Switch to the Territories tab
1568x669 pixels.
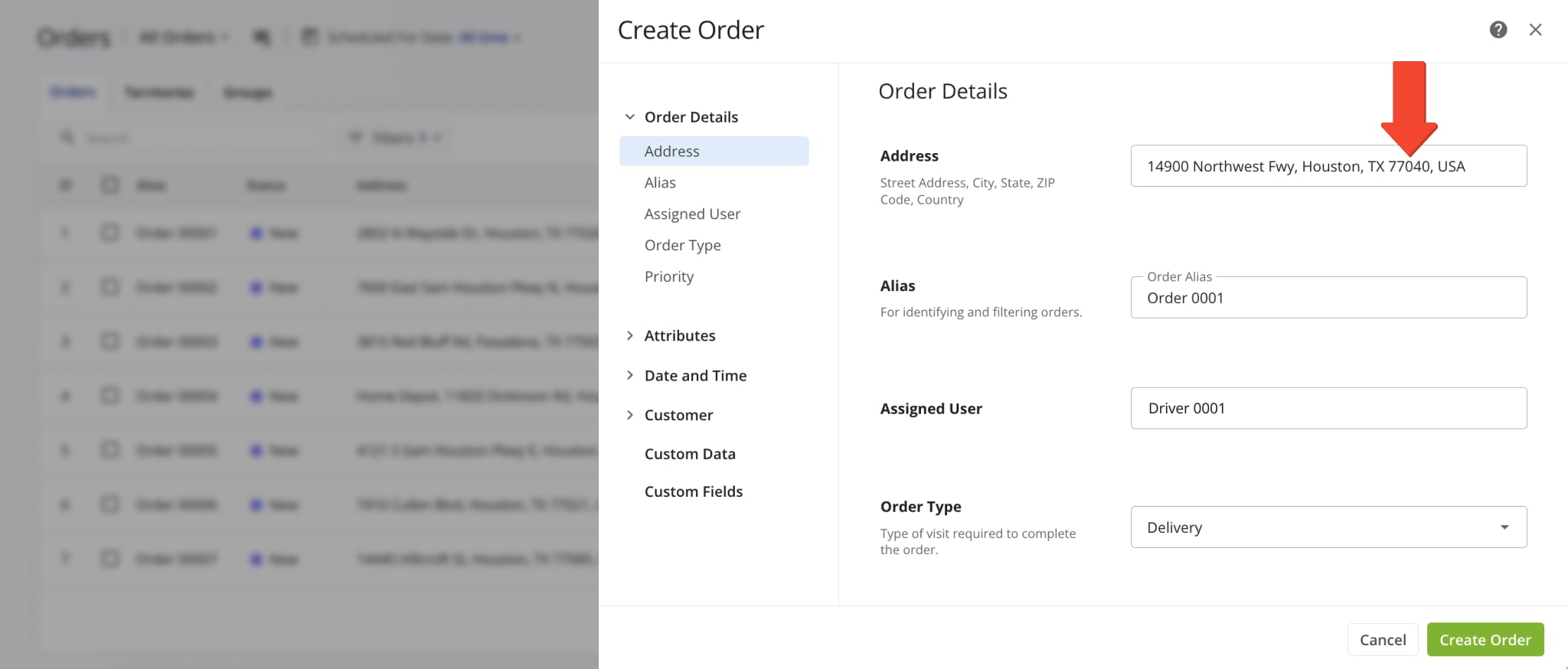pos(158,93)
